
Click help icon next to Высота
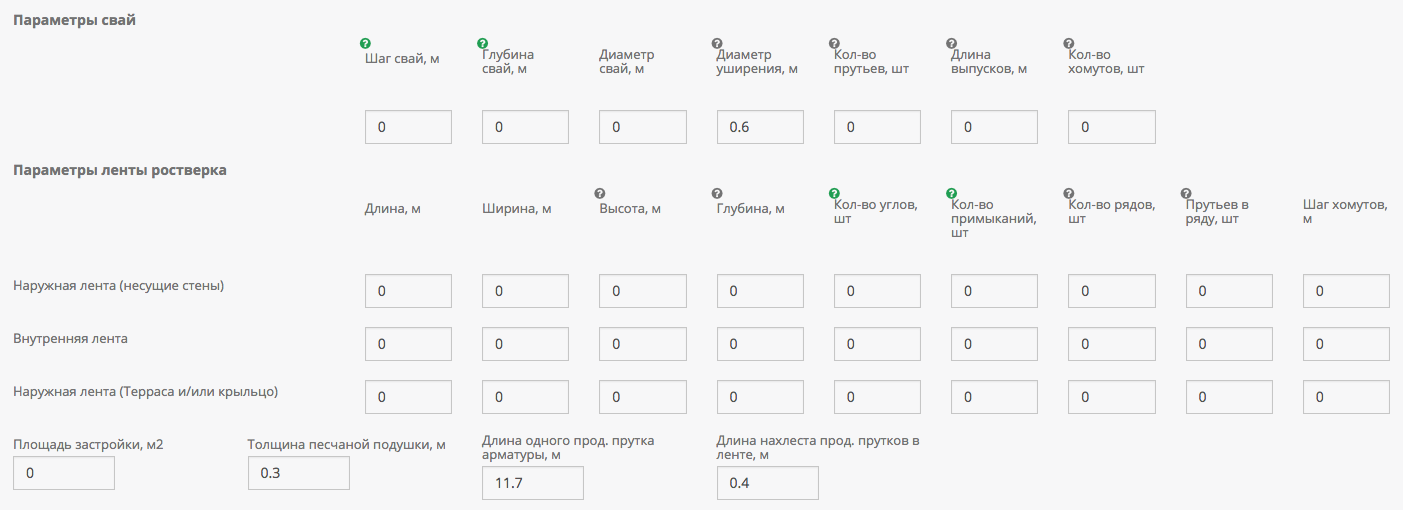[600, 193]
